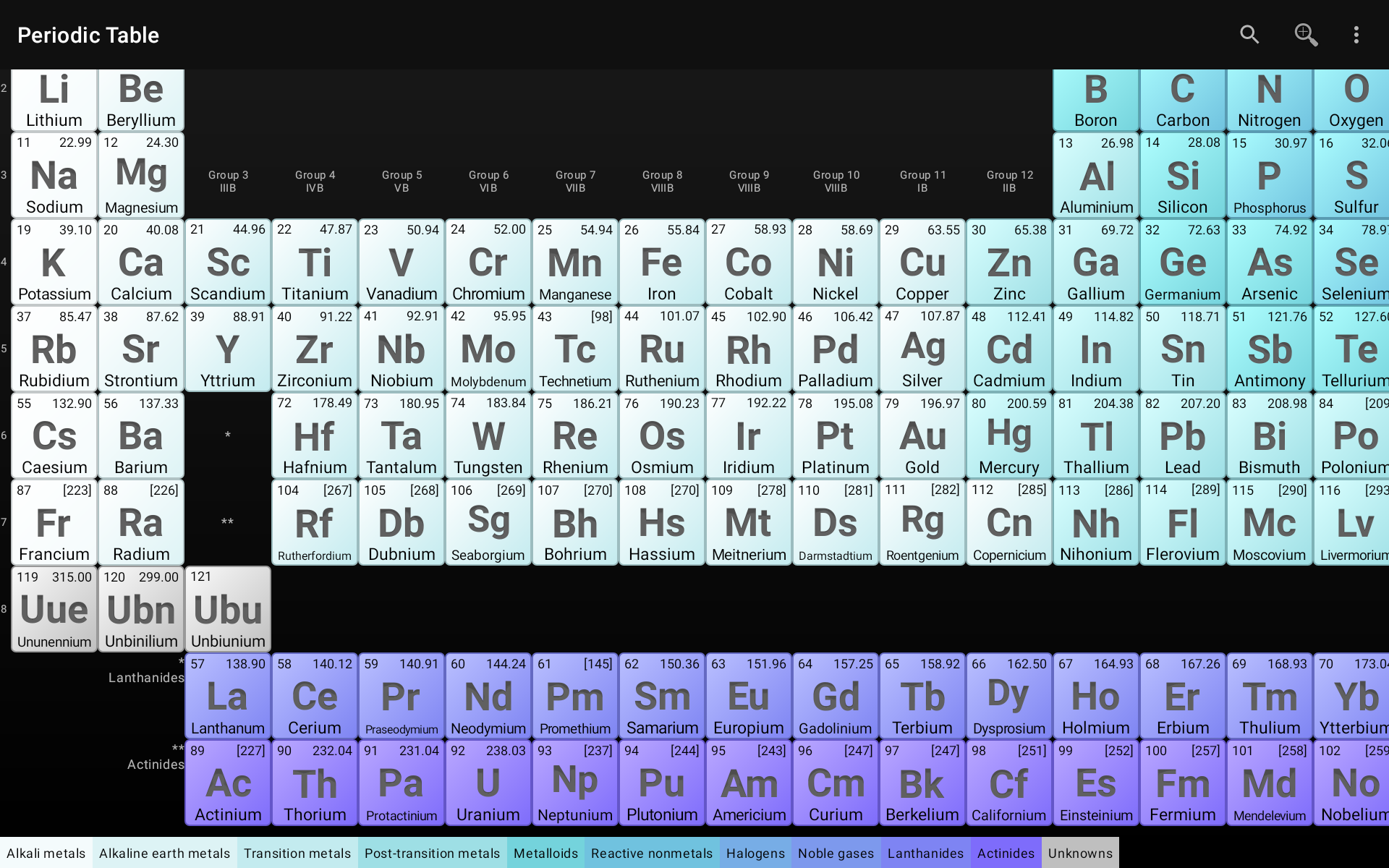Select the Francium element tile
This screenshot has height=868, width=1389.
(54, 522)
